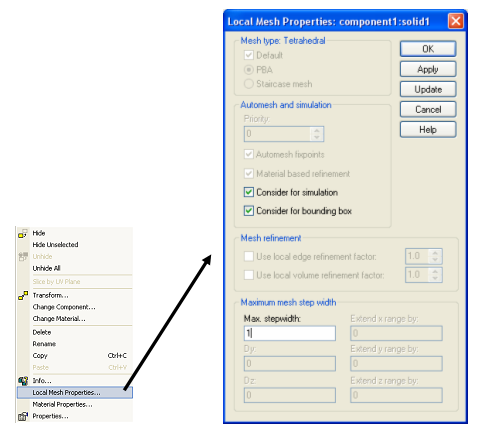The image size is (485, 432).
Task: Click the Properties icon at menu bottom
Action: 23,416
